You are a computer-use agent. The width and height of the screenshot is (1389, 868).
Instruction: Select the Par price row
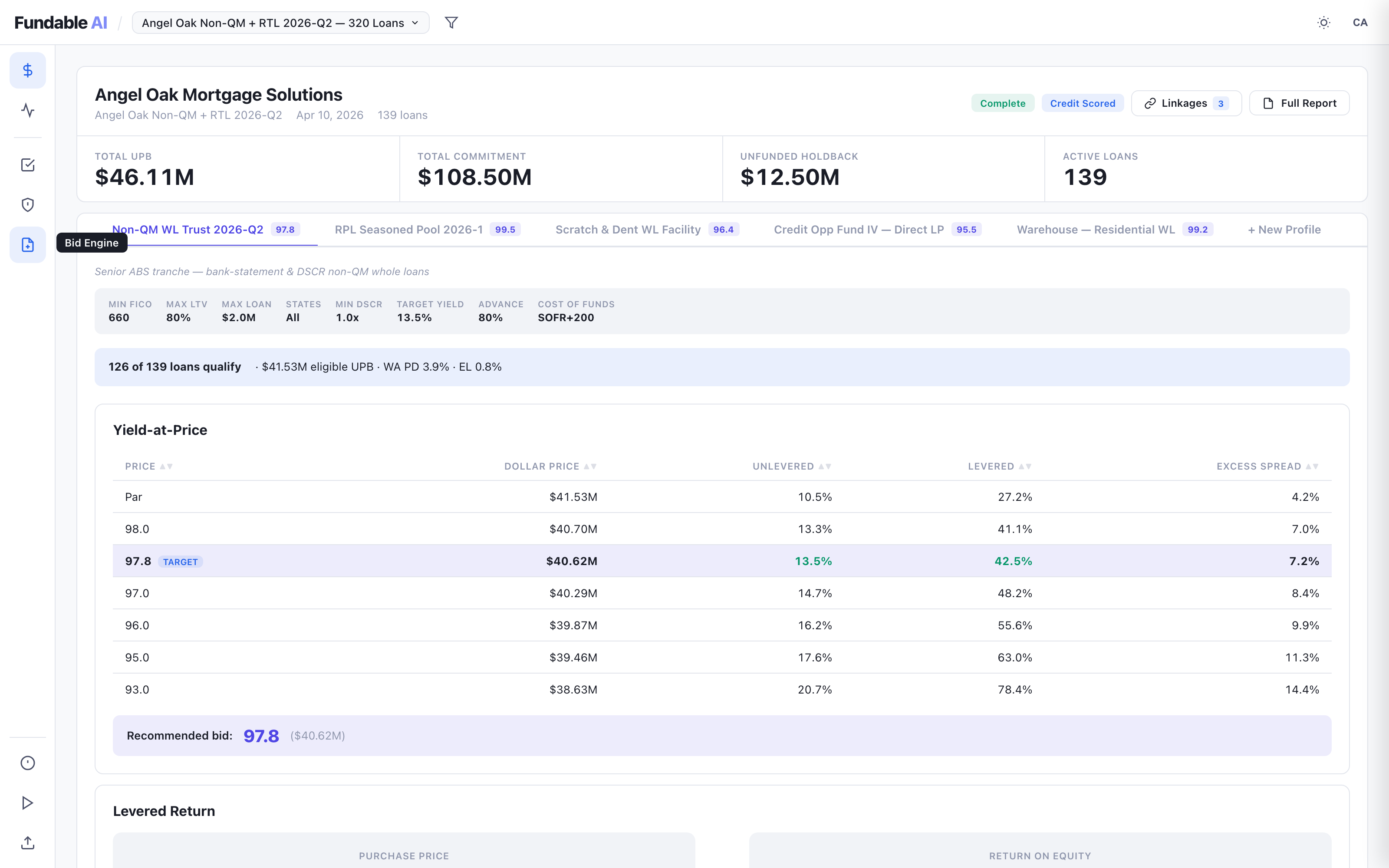coord(722,496)
